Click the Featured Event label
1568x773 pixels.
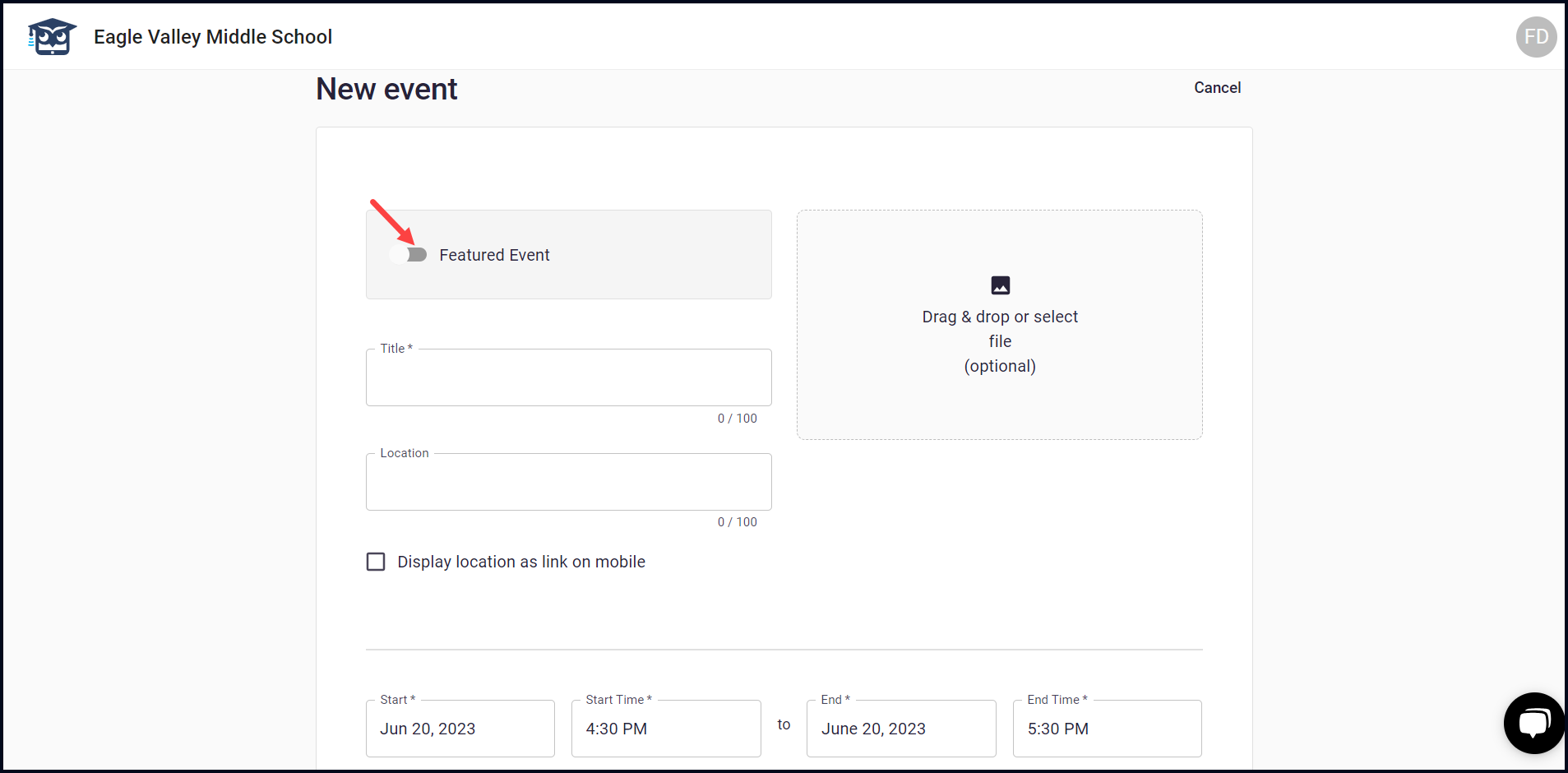(x=494, y=255)
